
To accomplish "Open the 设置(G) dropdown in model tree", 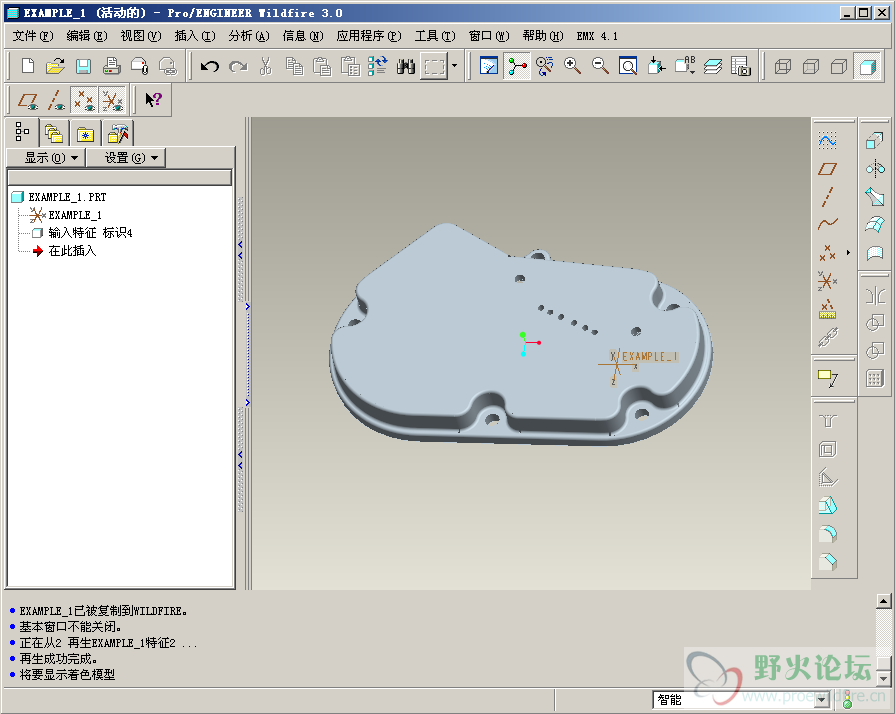I will tap(126, 158).
